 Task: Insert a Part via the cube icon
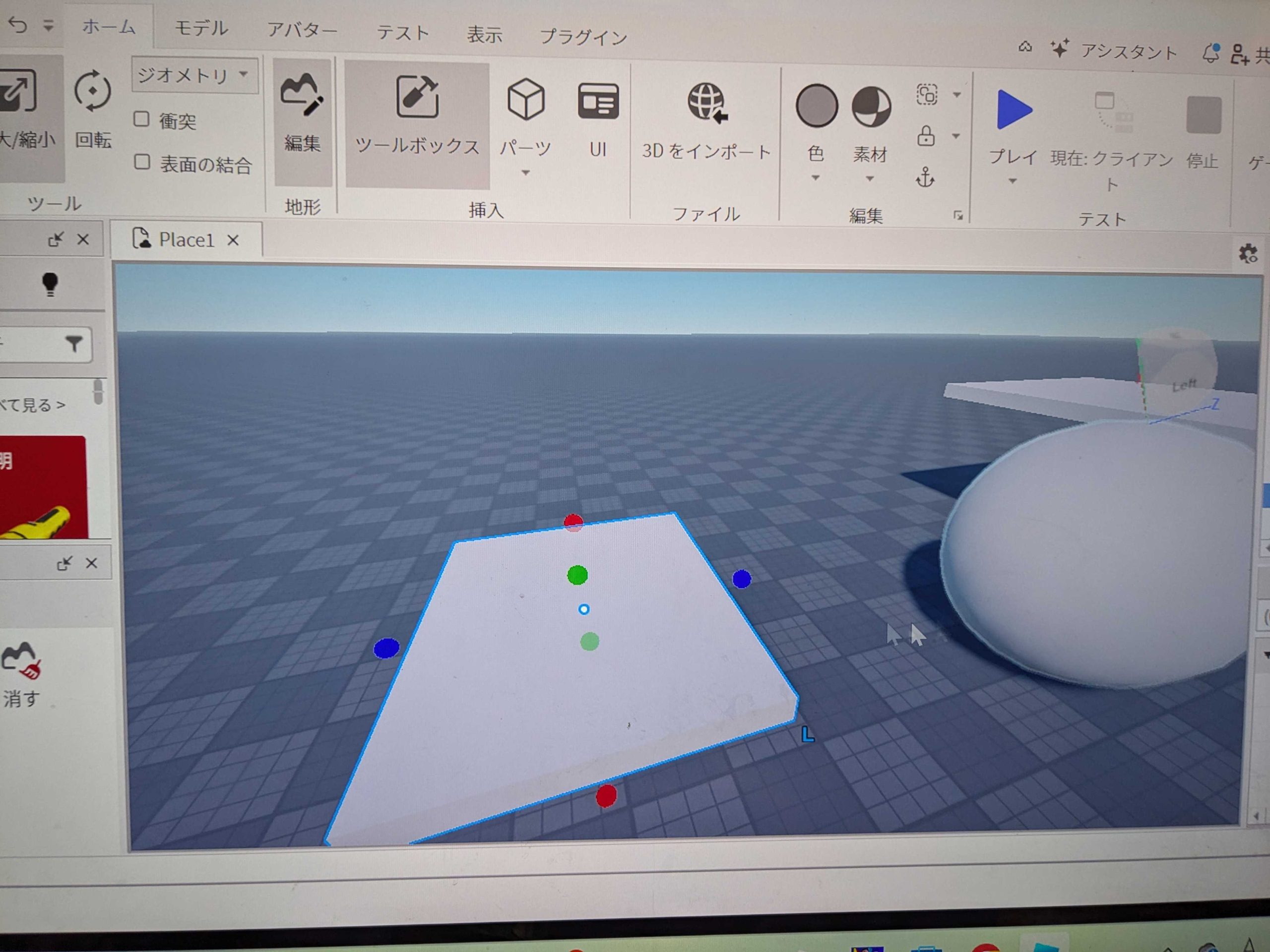[x=525, y=100]
